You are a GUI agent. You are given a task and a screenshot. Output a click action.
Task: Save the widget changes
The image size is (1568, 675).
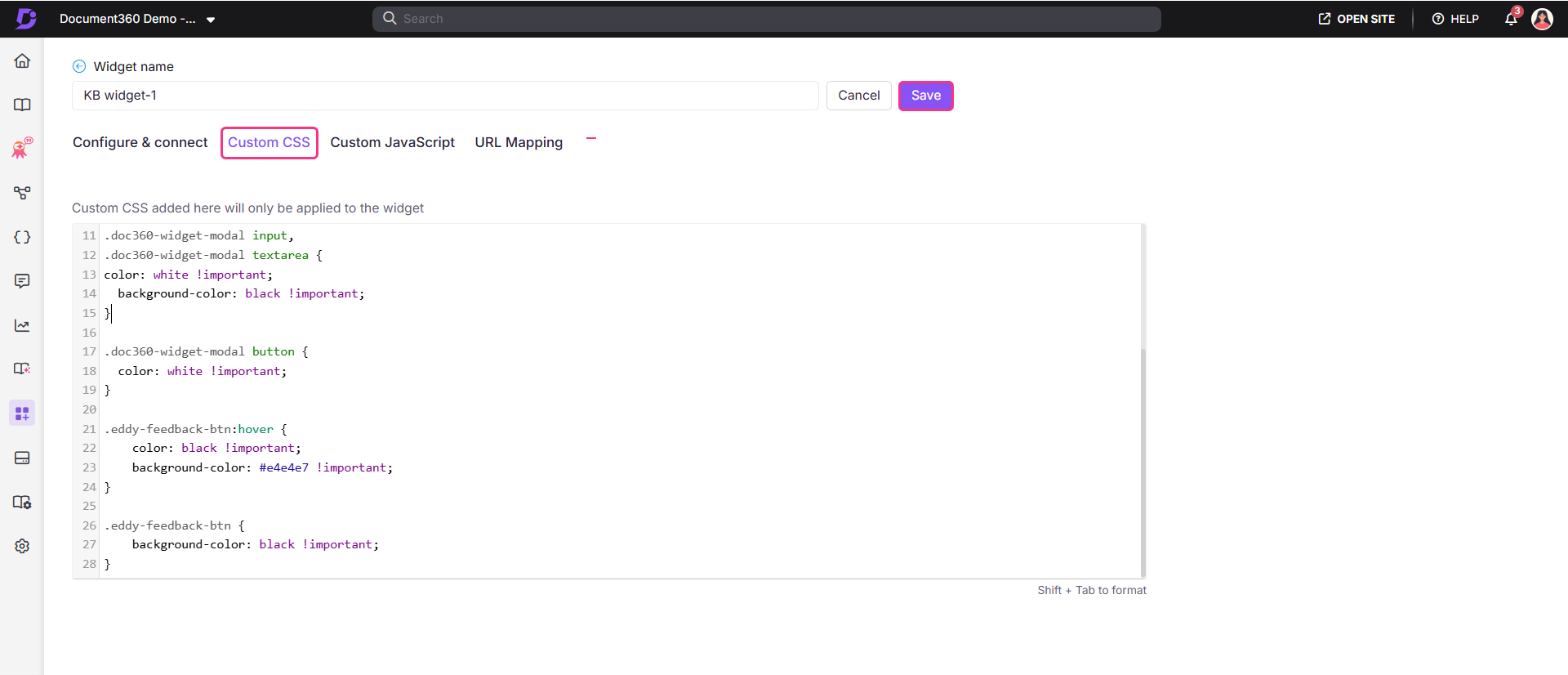pos(926,96)
